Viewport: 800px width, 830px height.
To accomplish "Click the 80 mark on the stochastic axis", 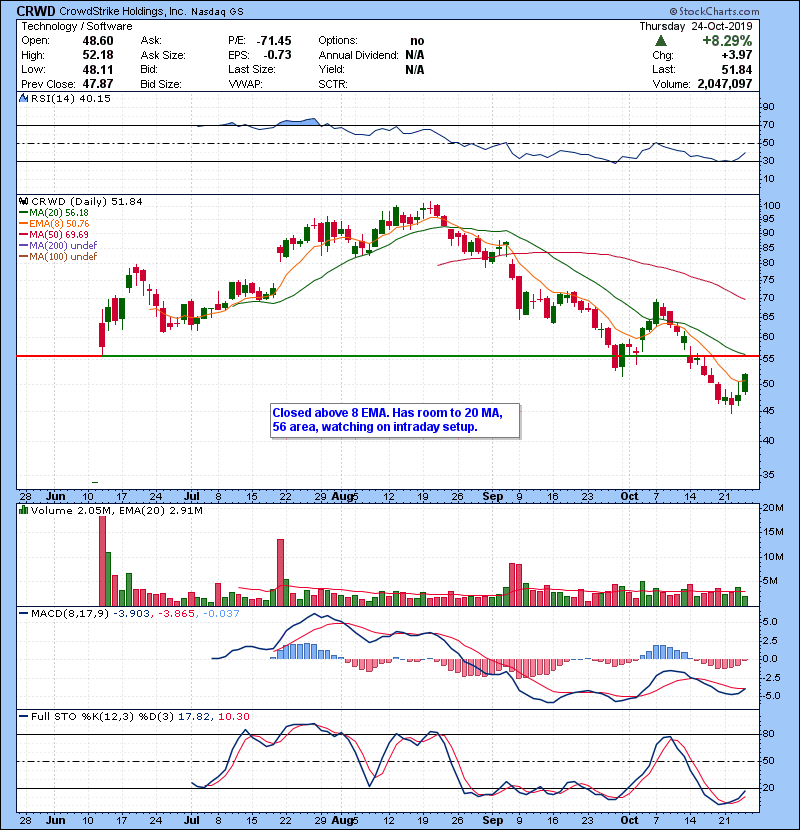I will 768,734.
